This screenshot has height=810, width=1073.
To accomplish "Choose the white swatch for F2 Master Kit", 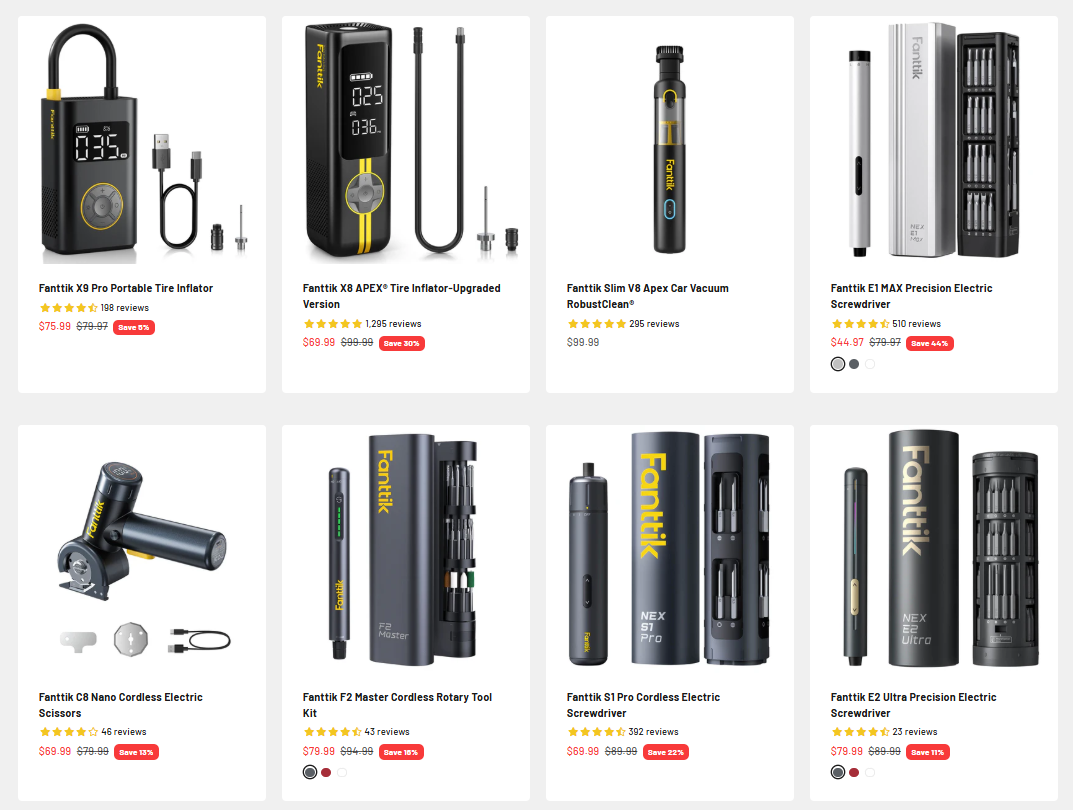I will pyautogui.click(x=342, y=772).
